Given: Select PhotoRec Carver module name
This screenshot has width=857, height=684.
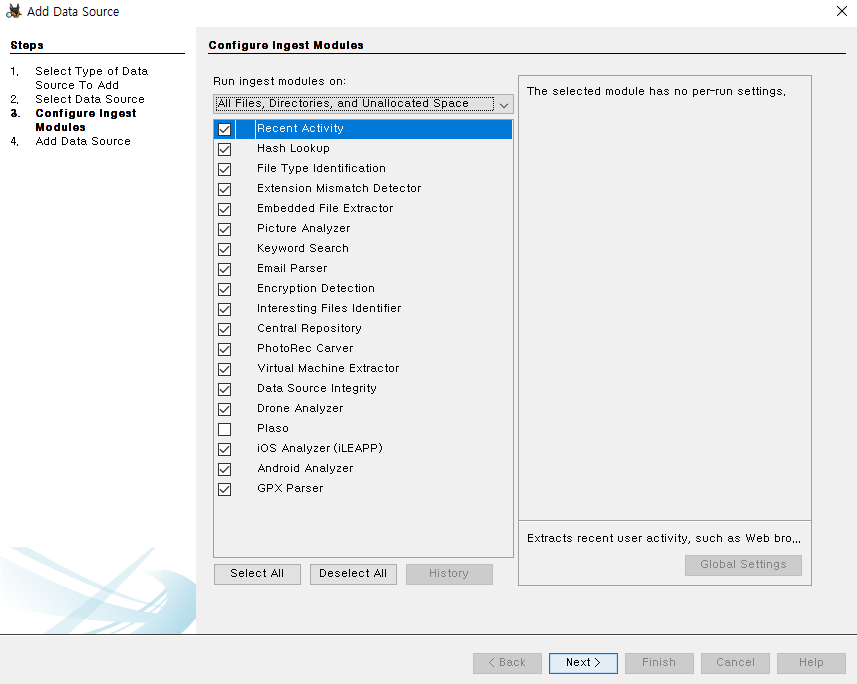Looking at the screenshot, I should click(305, 348).
